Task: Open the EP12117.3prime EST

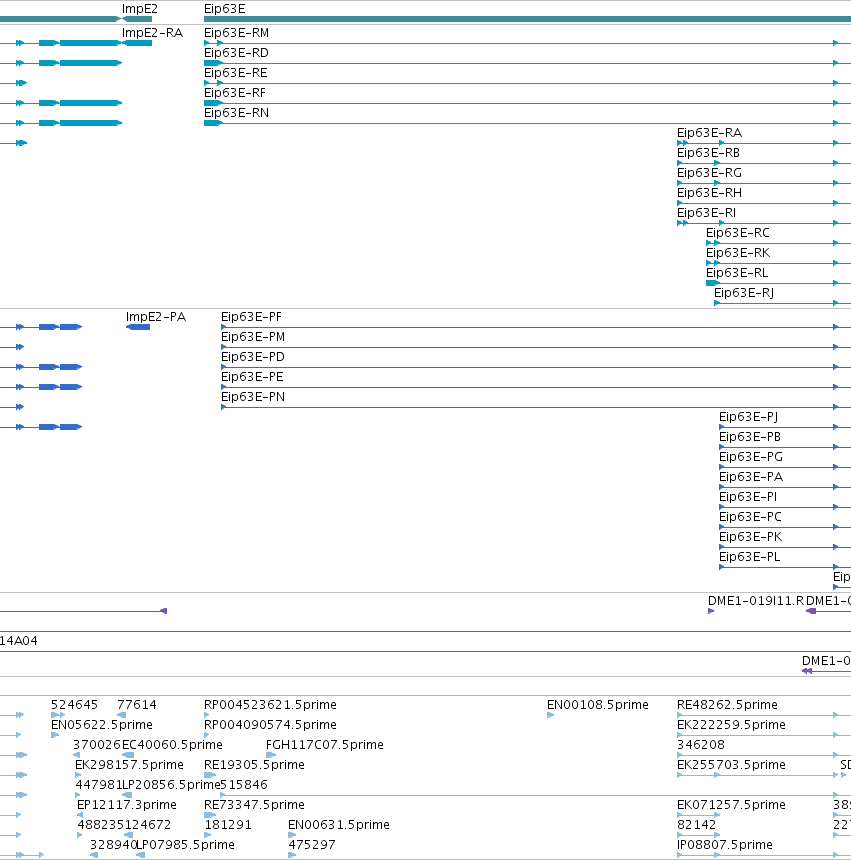Action: [127, 805]
